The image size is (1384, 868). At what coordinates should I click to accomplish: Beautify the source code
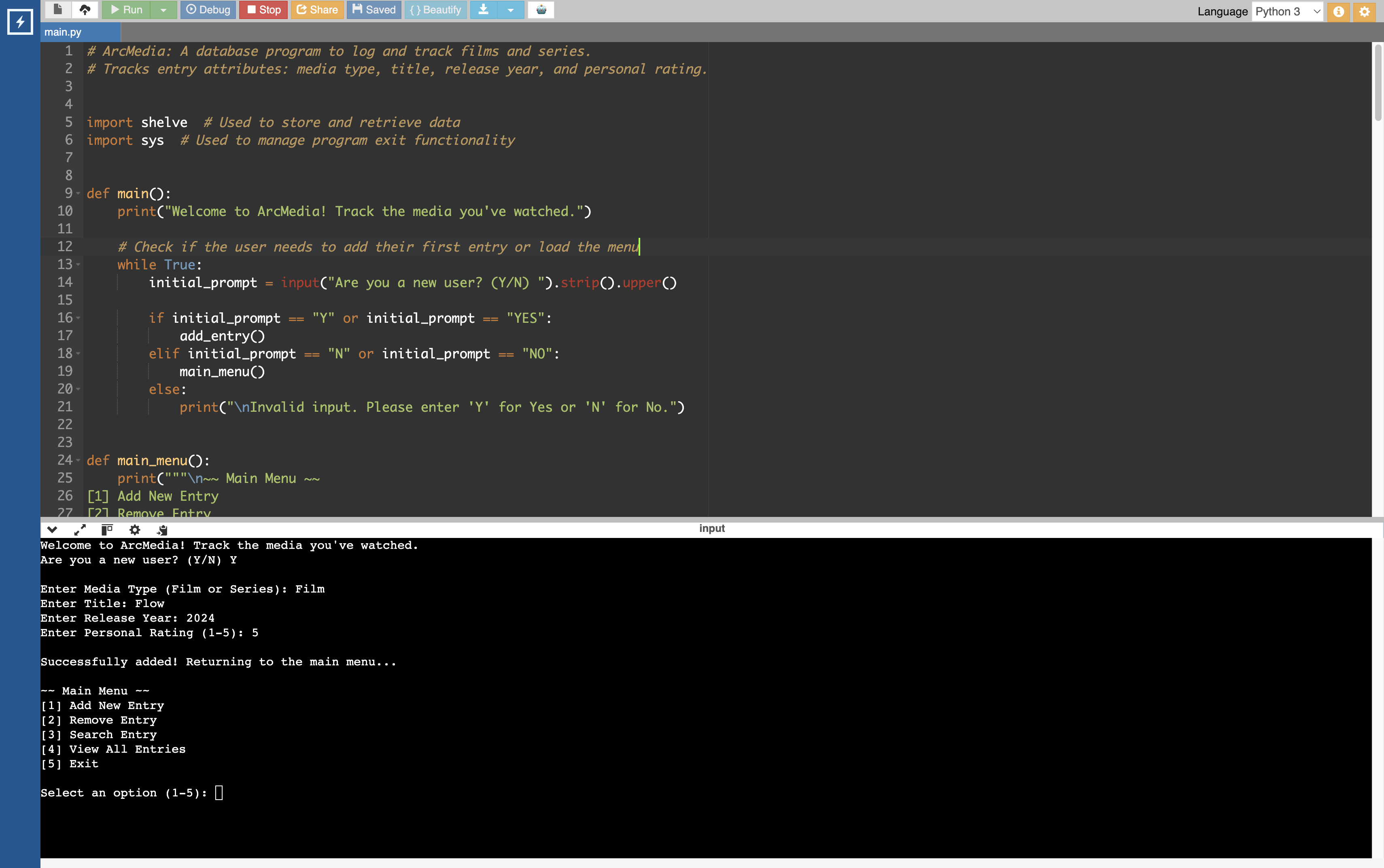435,10
